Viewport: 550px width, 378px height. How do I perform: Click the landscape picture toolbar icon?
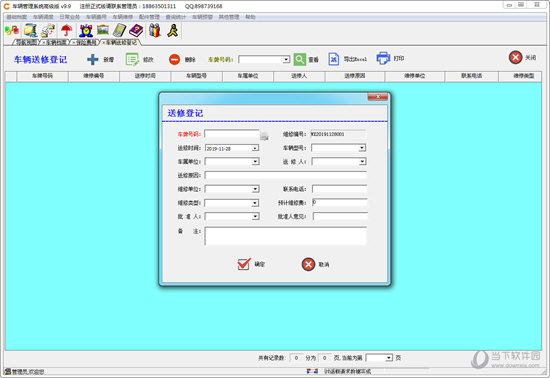[x=103, y=30]
